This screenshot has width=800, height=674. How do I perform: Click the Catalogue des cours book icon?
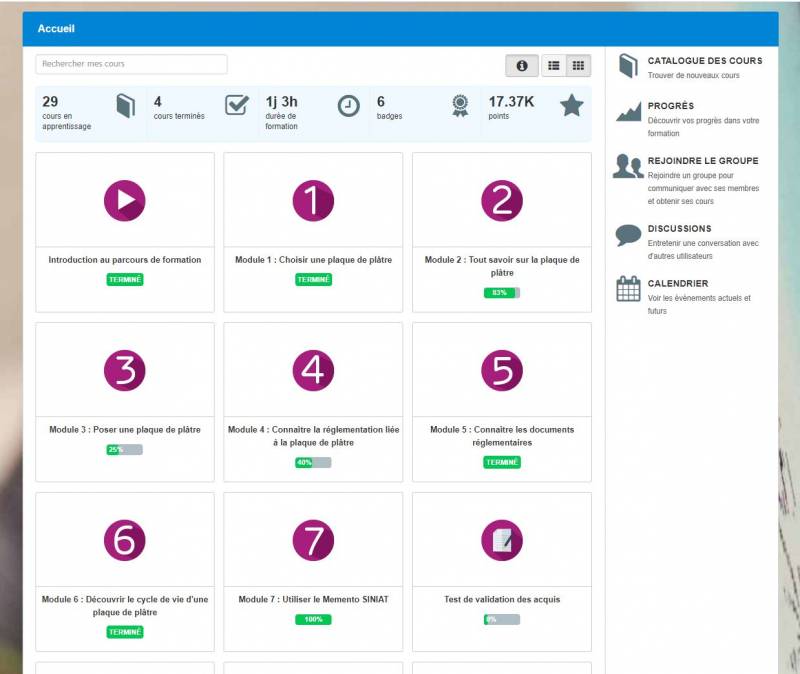(628, 67)
